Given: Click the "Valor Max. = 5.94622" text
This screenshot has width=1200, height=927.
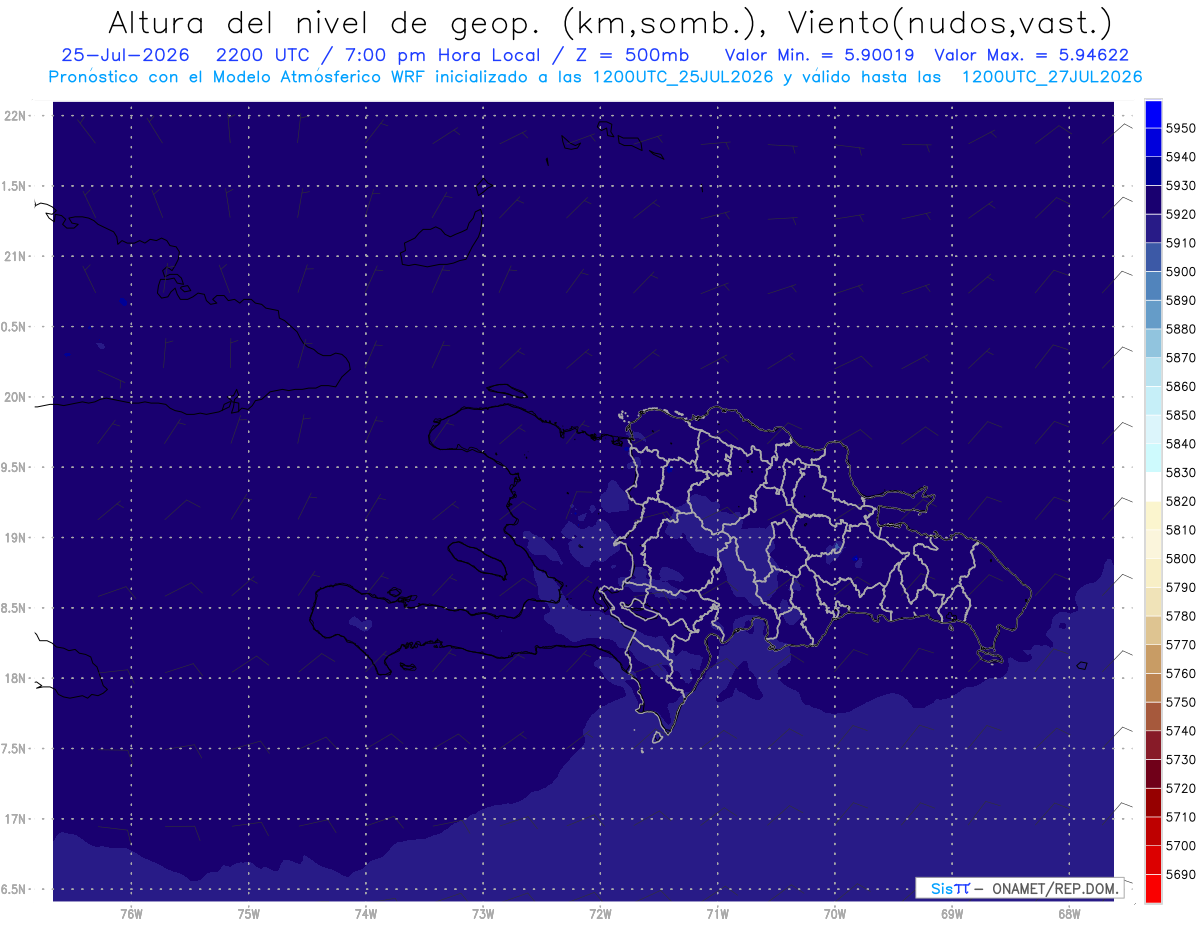Looking at the screenshot, I should [x=1031, y=55].
